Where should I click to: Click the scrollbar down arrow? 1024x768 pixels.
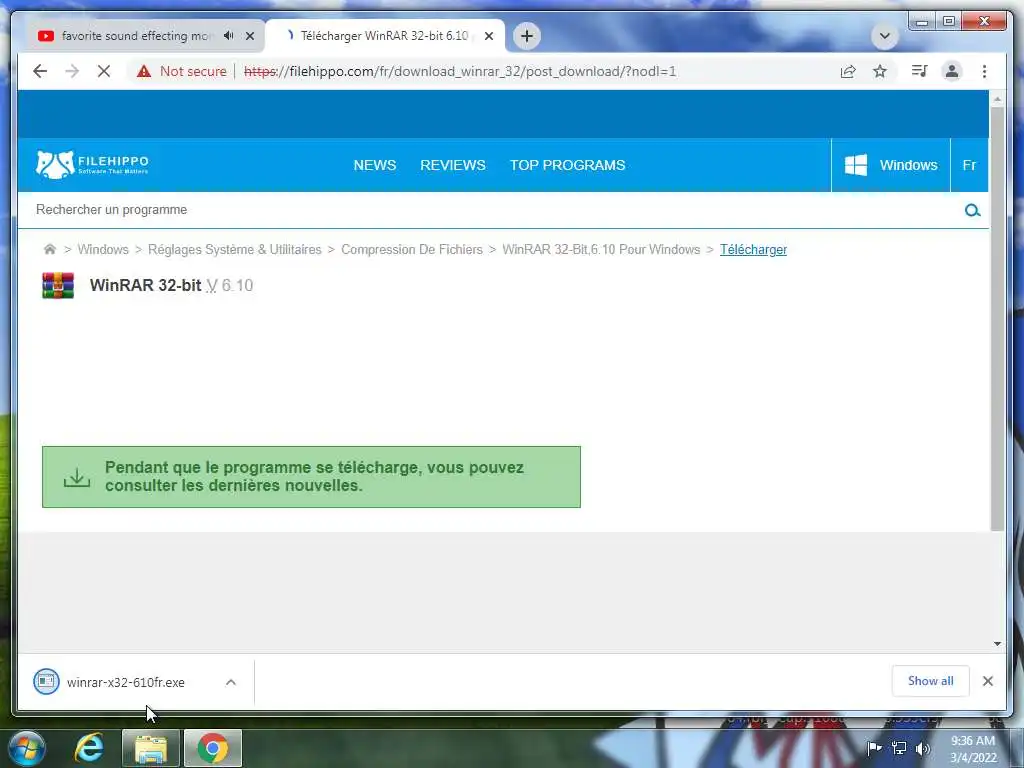click(997, 644)
